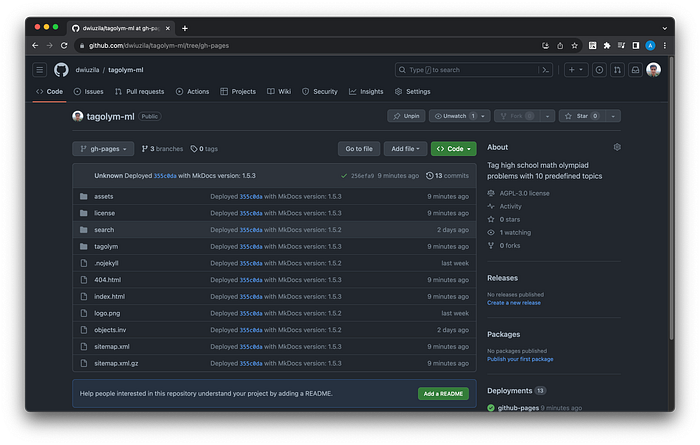
Task: Open the user avatar menu
Action: (654, 70)
